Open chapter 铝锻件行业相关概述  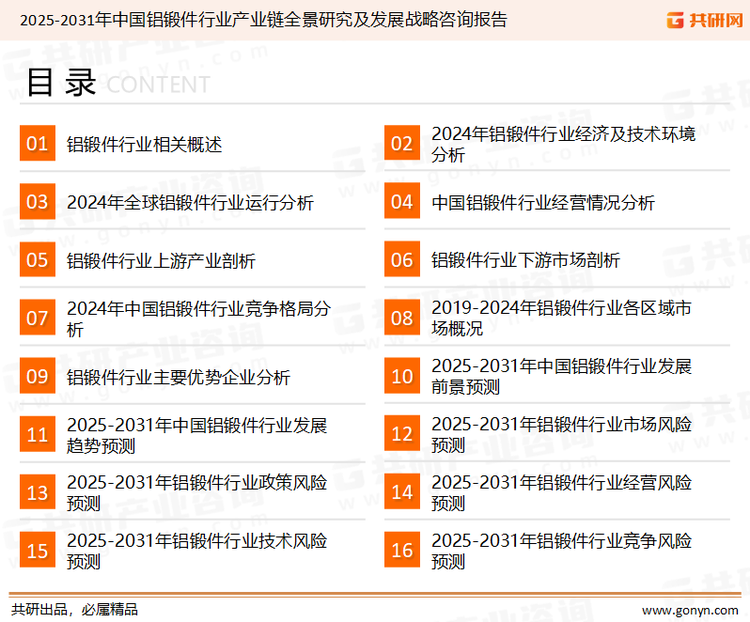coord(144,144)
